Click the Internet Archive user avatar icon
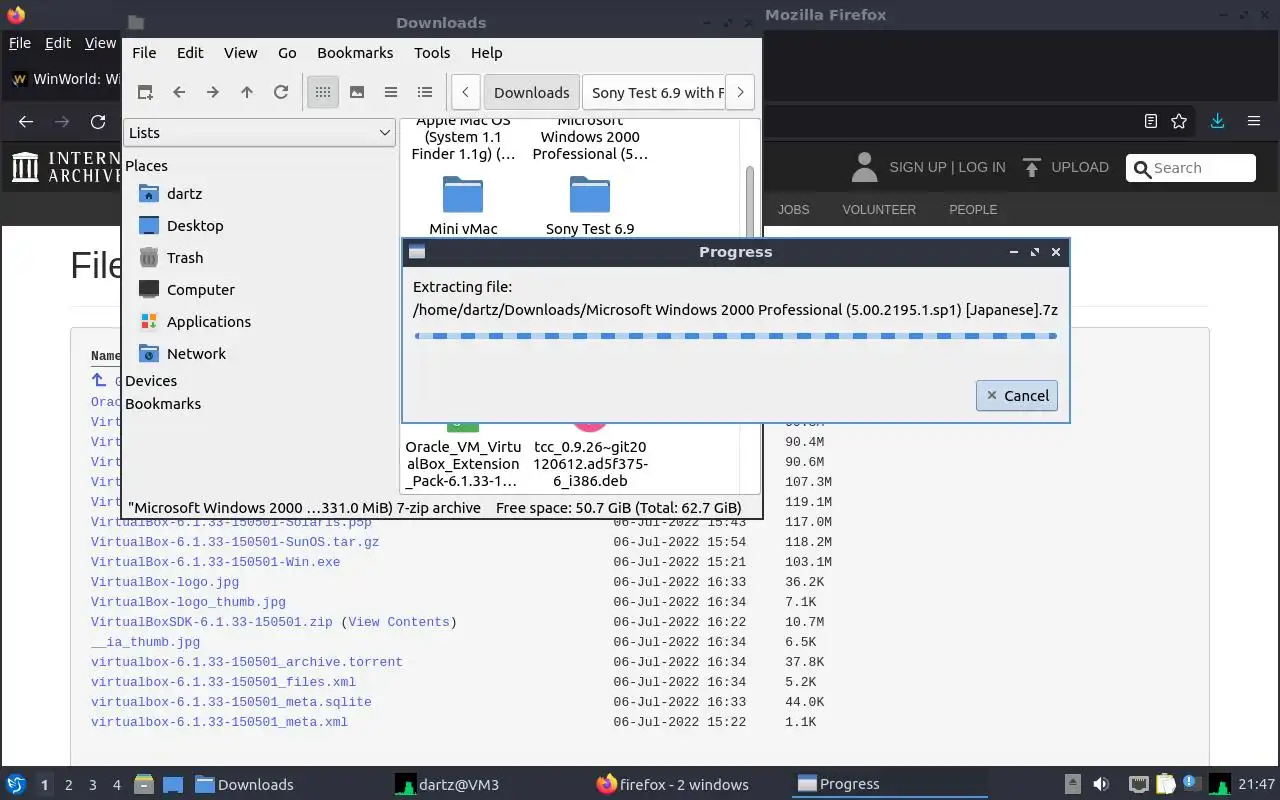 864,167
